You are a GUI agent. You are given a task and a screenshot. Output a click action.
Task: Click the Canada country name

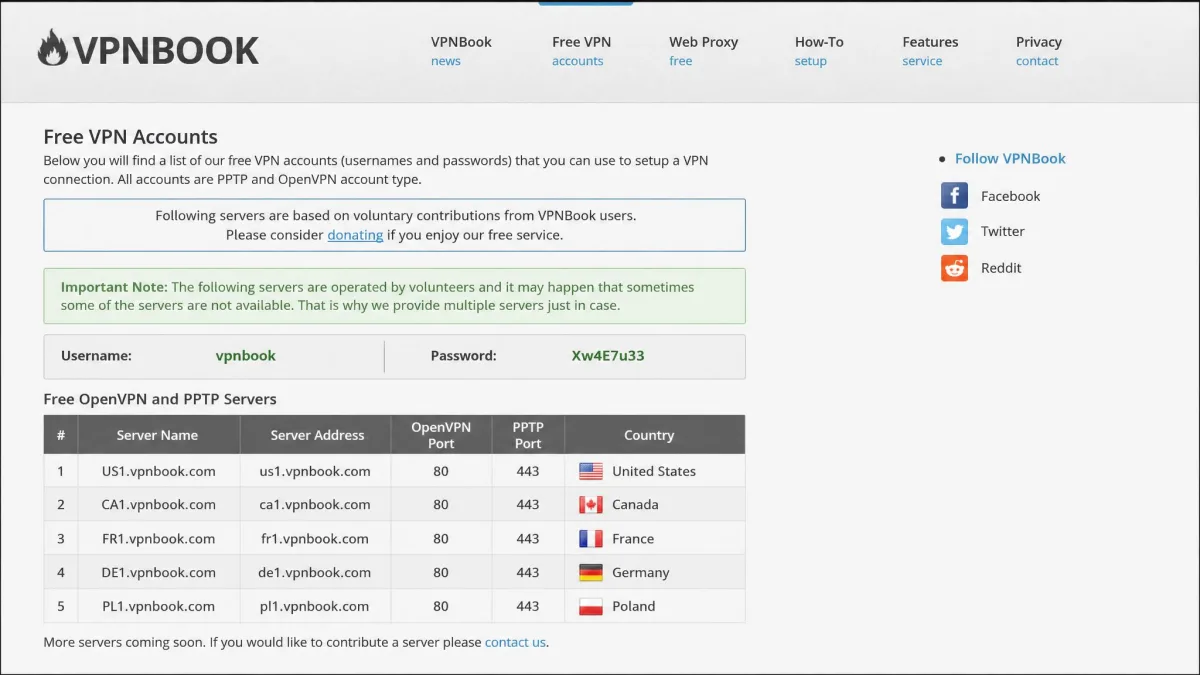635,505
